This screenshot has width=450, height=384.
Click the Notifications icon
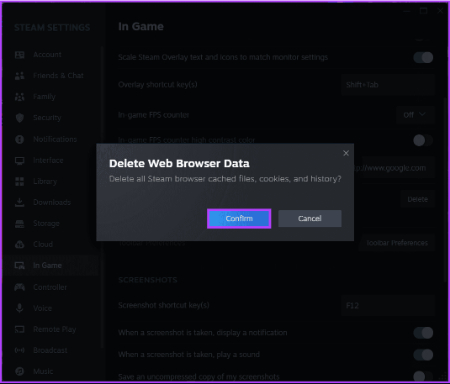[20, 139]
